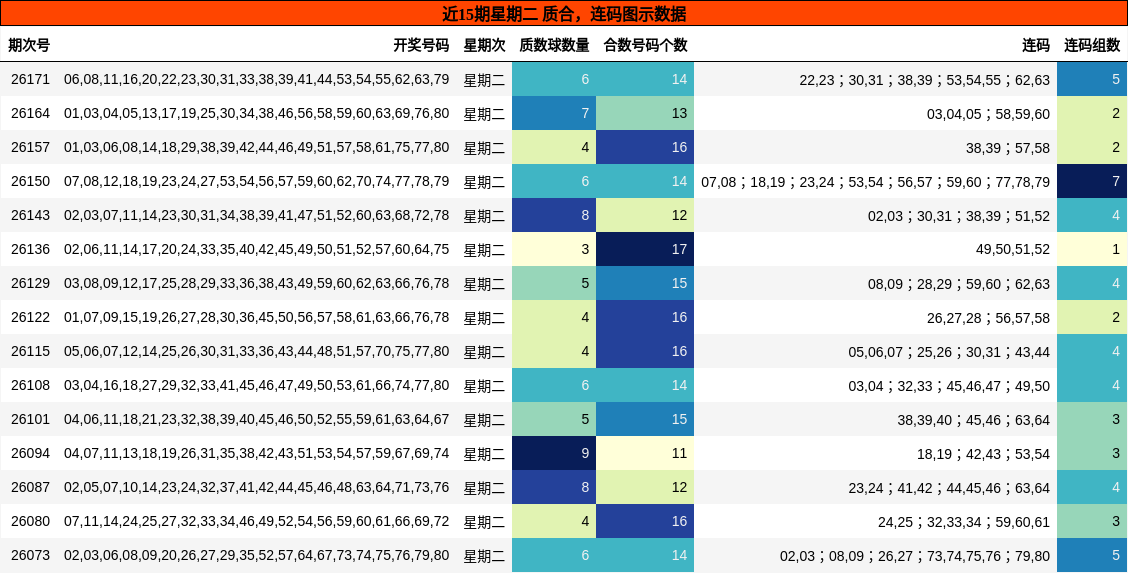Click winning numbers starting 02,03,06,08 for 26073

256,555
